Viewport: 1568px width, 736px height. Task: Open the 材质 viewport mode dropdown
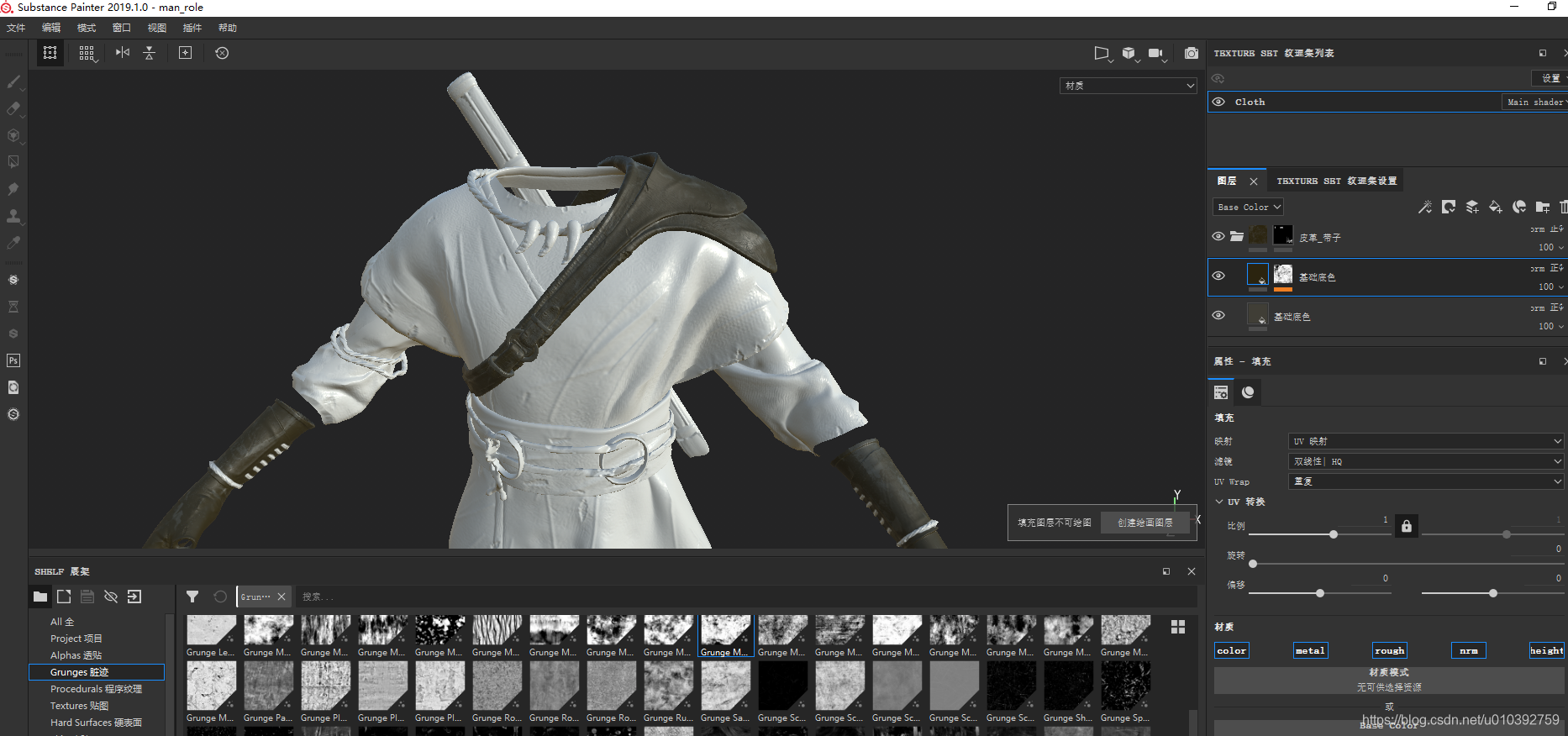point(1128,86)
